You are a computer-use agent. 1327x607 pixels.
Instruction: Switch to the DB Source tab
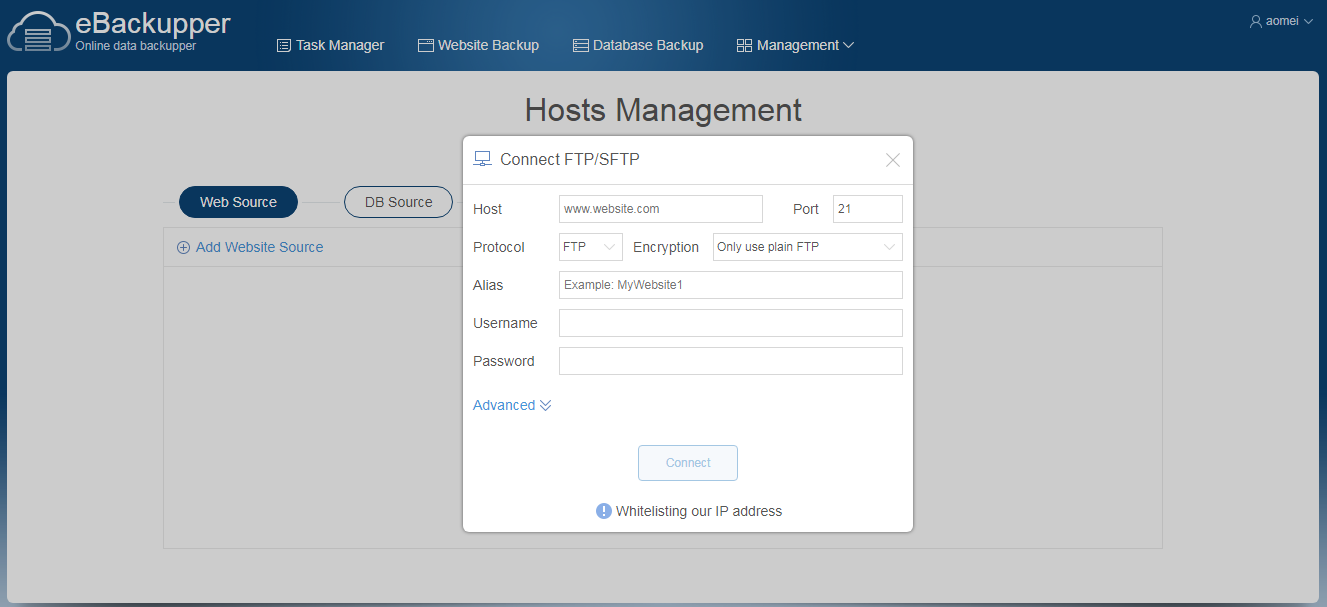tap(398, 202)
